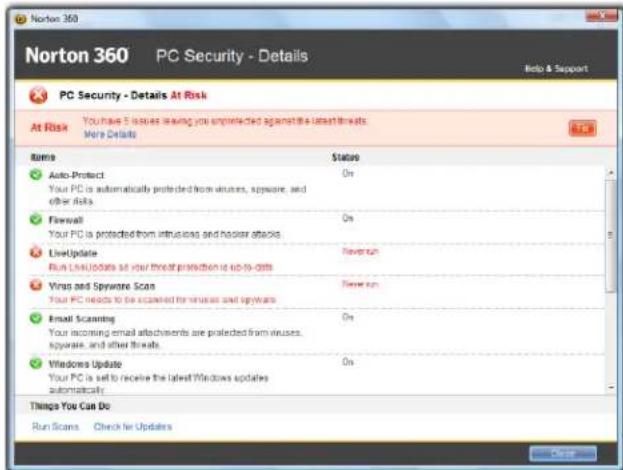The height and width of the screenshot is (470, 623).
Task: Click the Items column header
Action: 43,157
